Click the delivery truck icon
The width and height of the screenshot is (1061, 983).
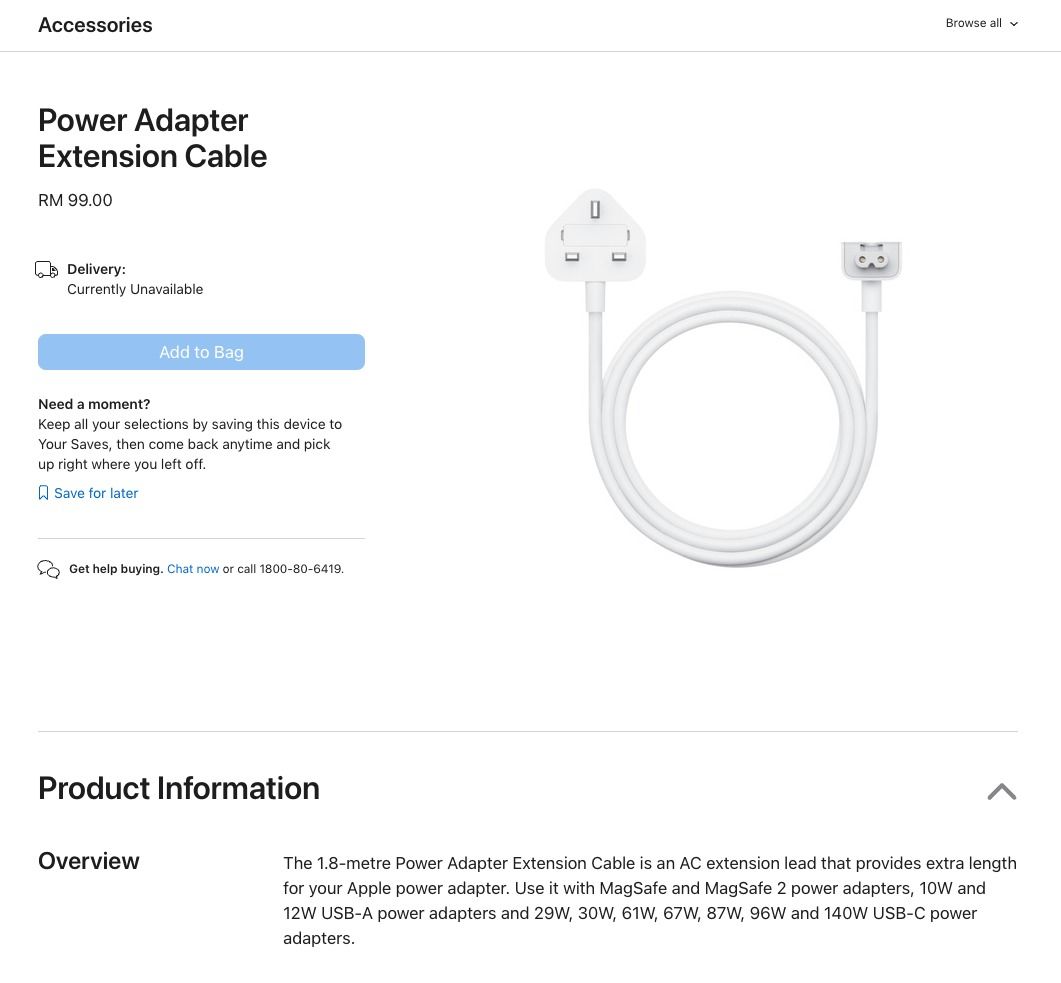click(x=46, y=270)
